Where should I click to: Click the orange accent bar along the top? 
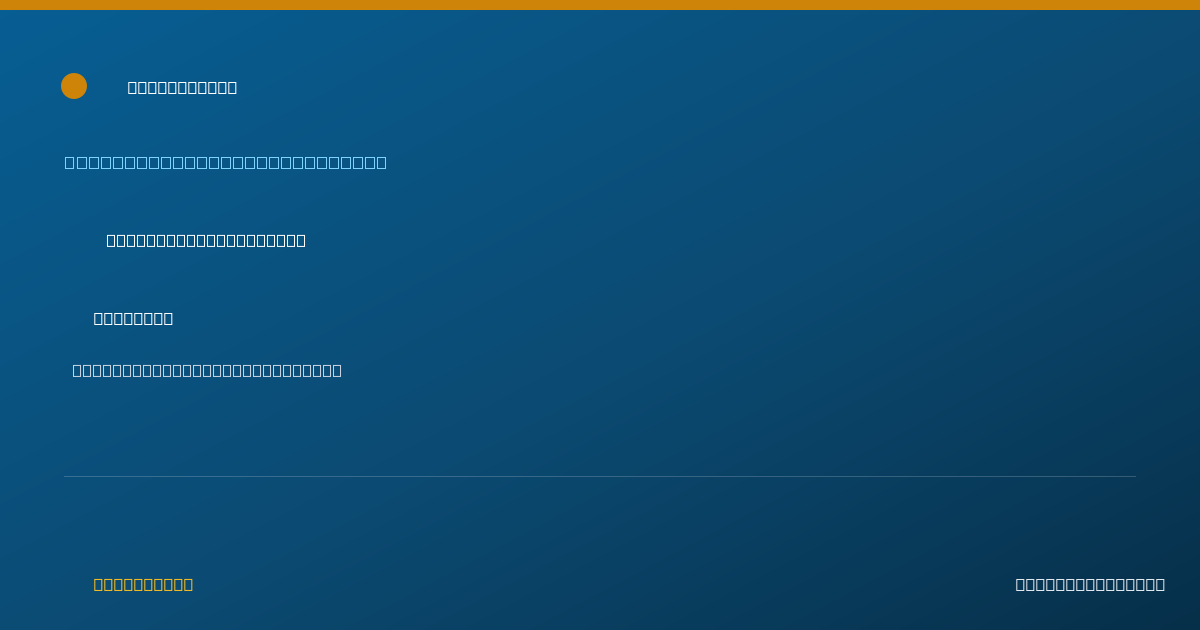coord(600,5)
